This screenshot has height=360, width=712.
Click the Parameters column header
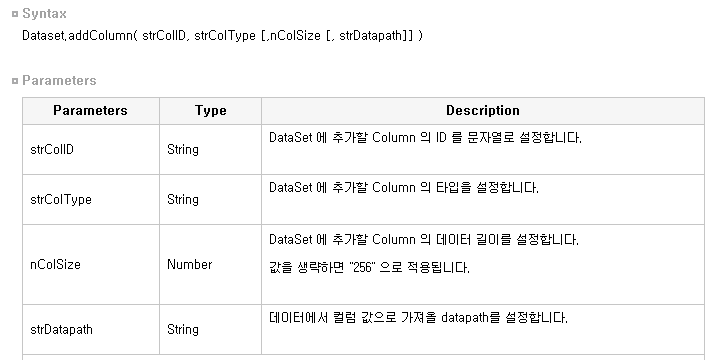point(90,110)
